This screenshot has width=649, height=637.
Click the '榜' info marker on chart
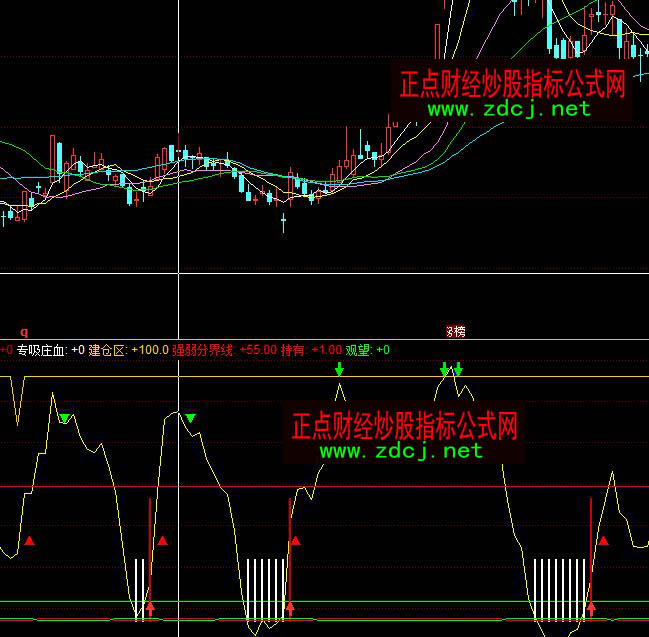[x=455, y=331]
